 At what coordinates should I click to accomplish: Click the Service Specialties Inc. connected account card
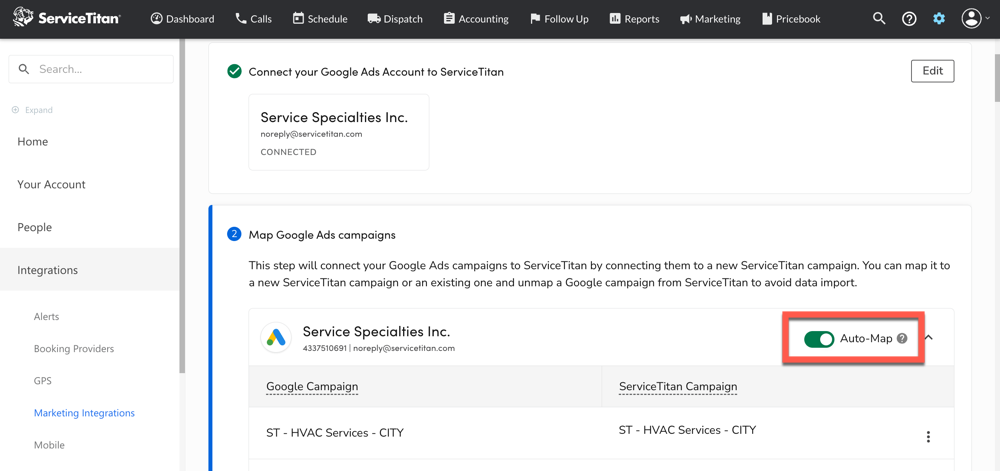click(x=339, y=132)
